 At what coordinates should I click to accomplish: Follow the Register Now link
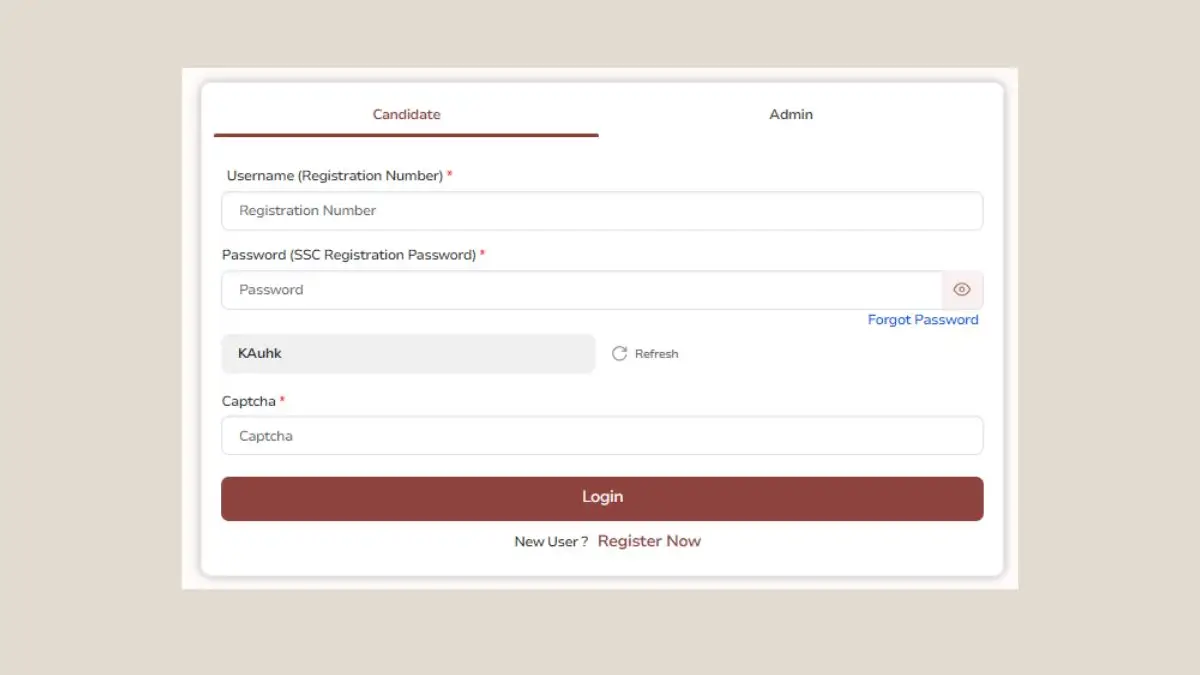649,541
